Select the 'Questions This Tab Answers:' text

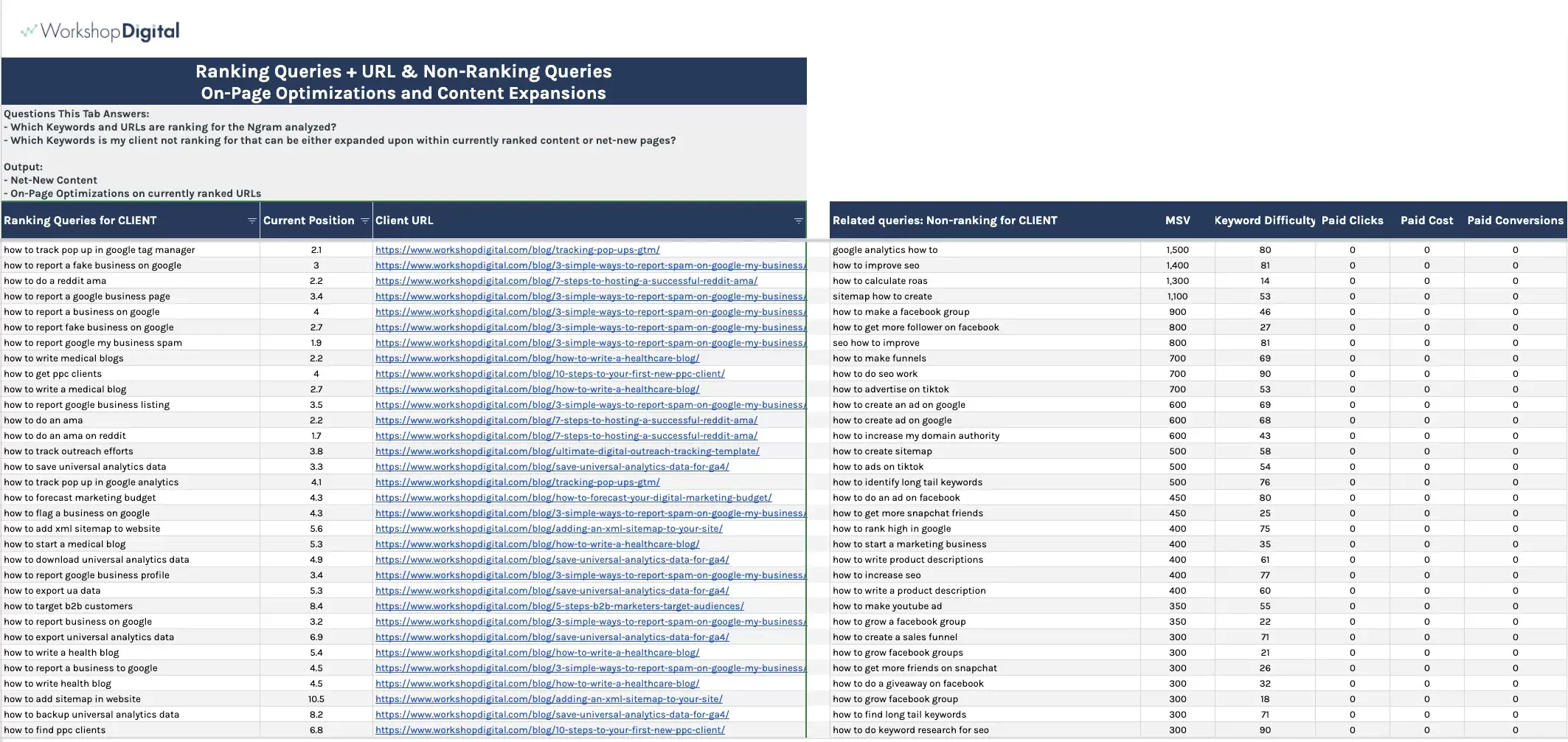(76, 114)
